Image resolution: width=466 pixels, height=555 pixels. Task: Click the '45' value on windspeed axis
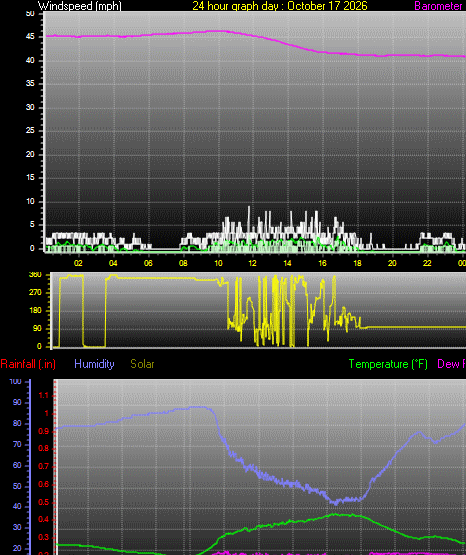(30, 37)
